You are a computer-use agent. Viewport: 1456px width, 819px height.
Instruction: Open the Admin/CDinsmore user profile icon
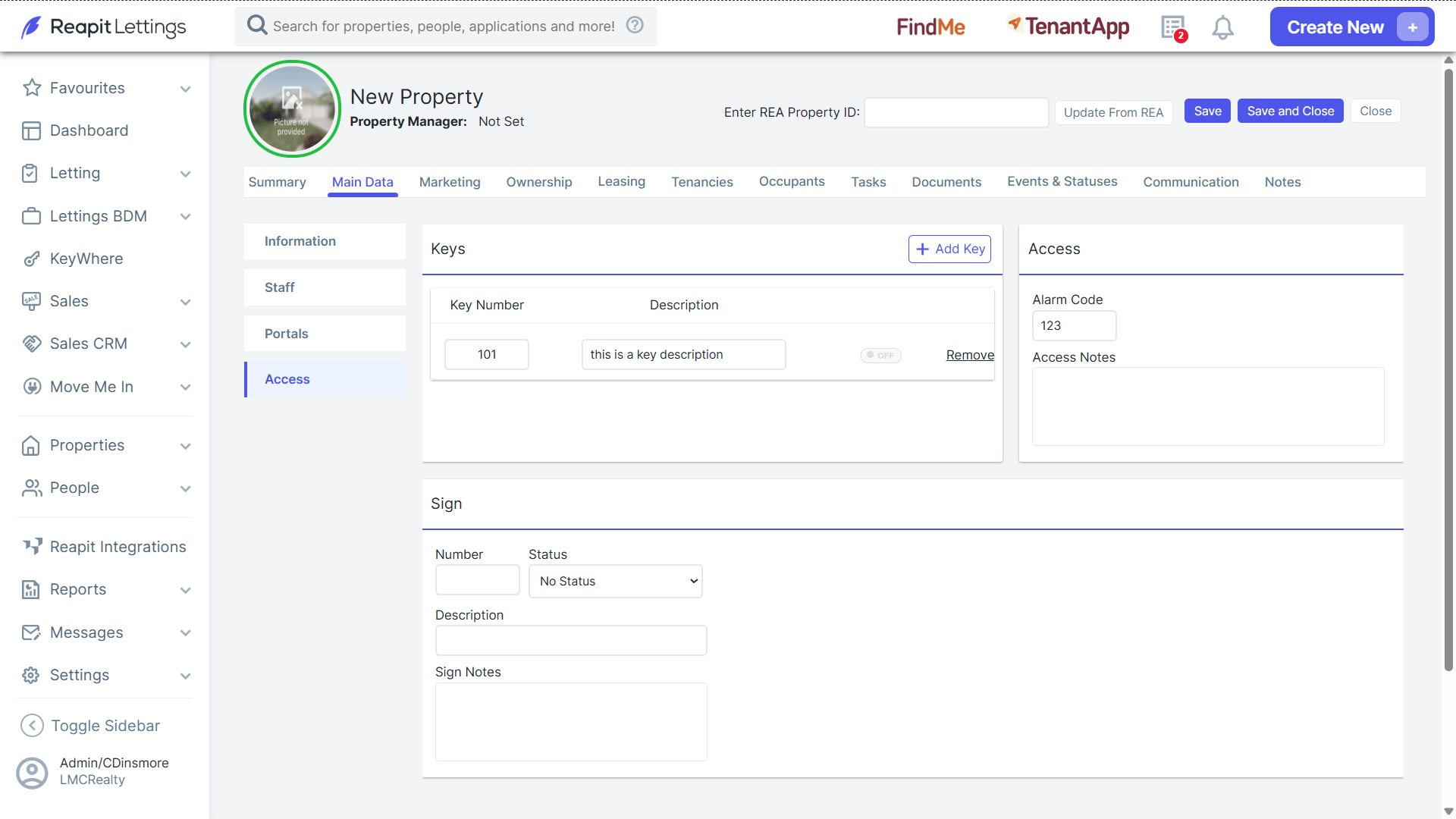(x=32, y=773)
